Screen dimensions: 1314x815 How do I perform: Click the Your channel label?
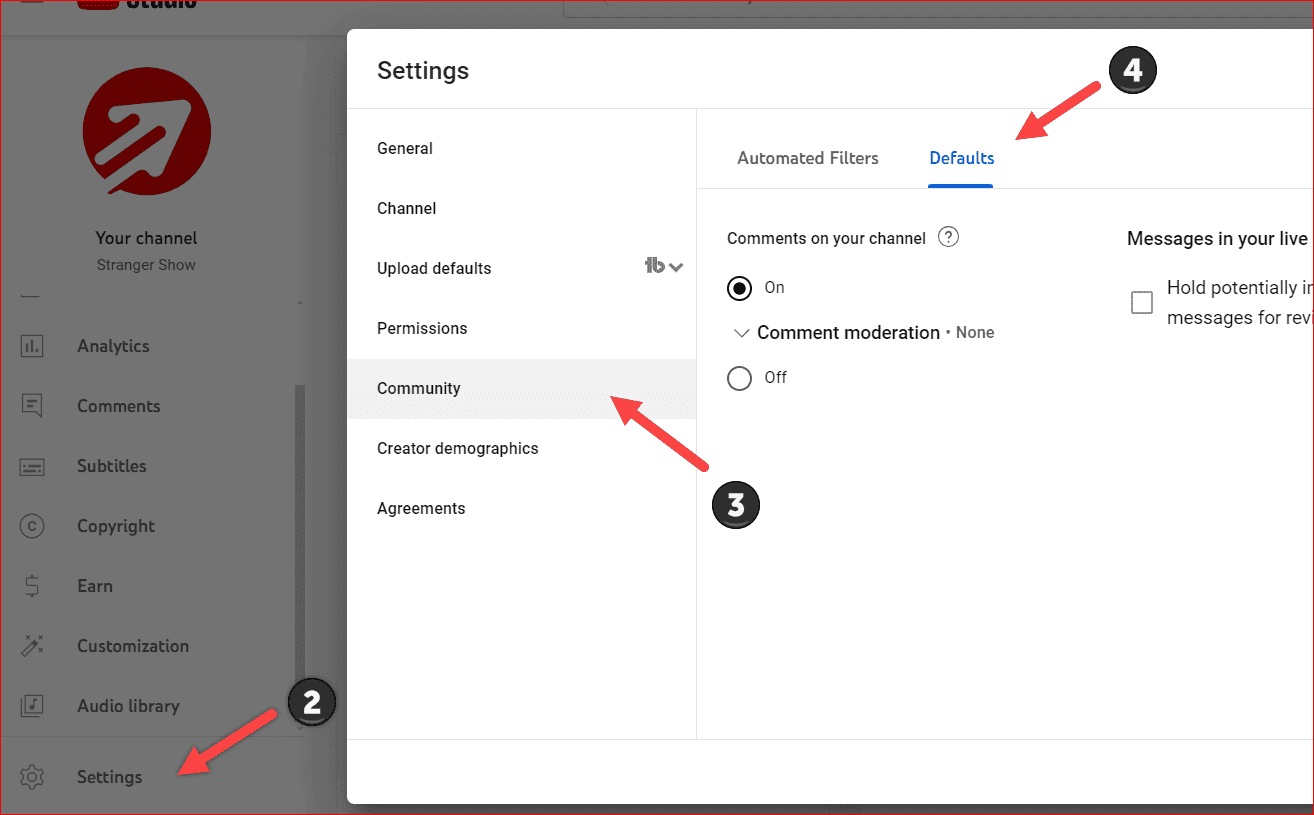tap(146, 238)
